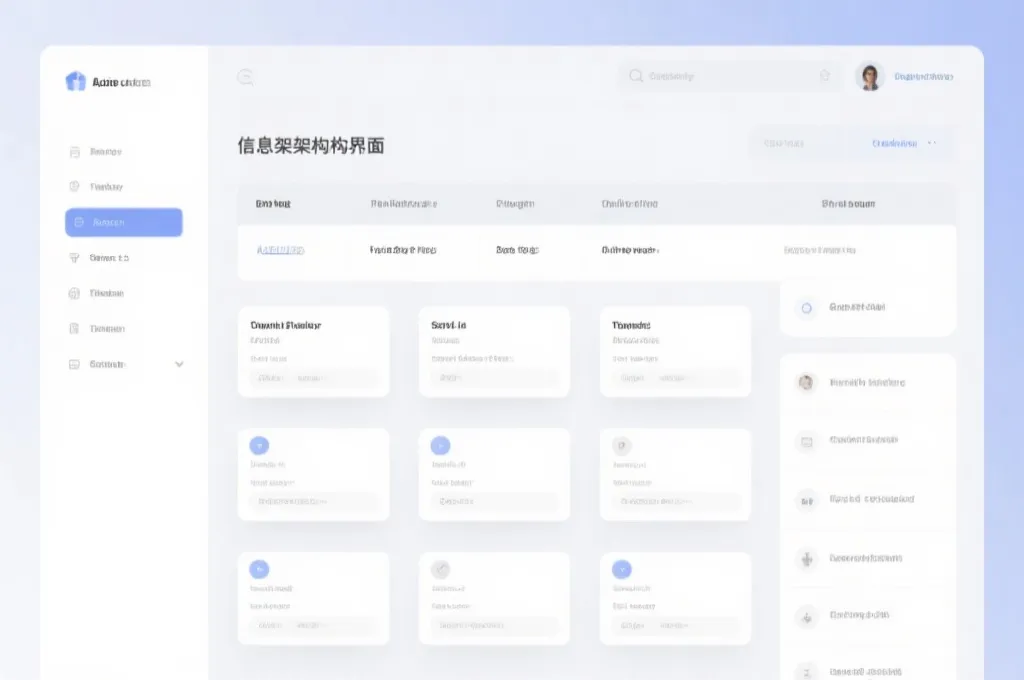Click the small icon inside search bar's right end

[825, 76]
